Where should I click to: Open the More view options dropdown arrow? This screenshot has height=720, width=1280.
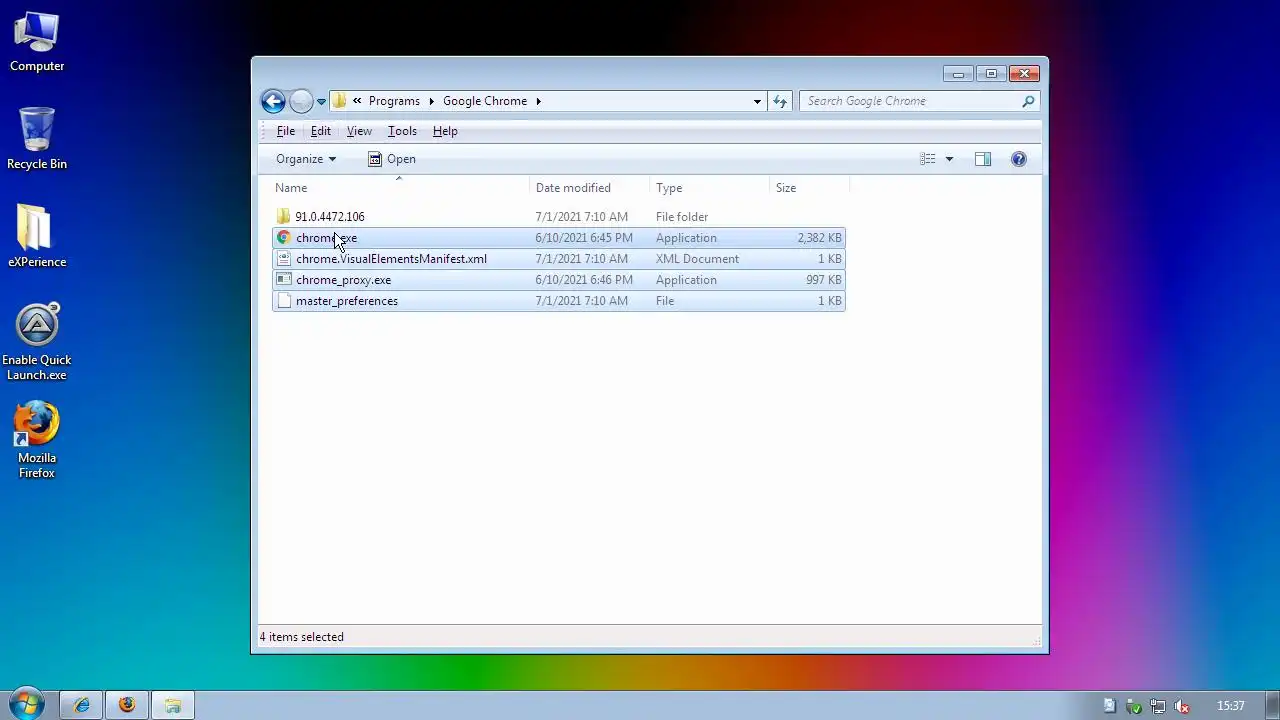pyautogui.click(x=949, y=159)
